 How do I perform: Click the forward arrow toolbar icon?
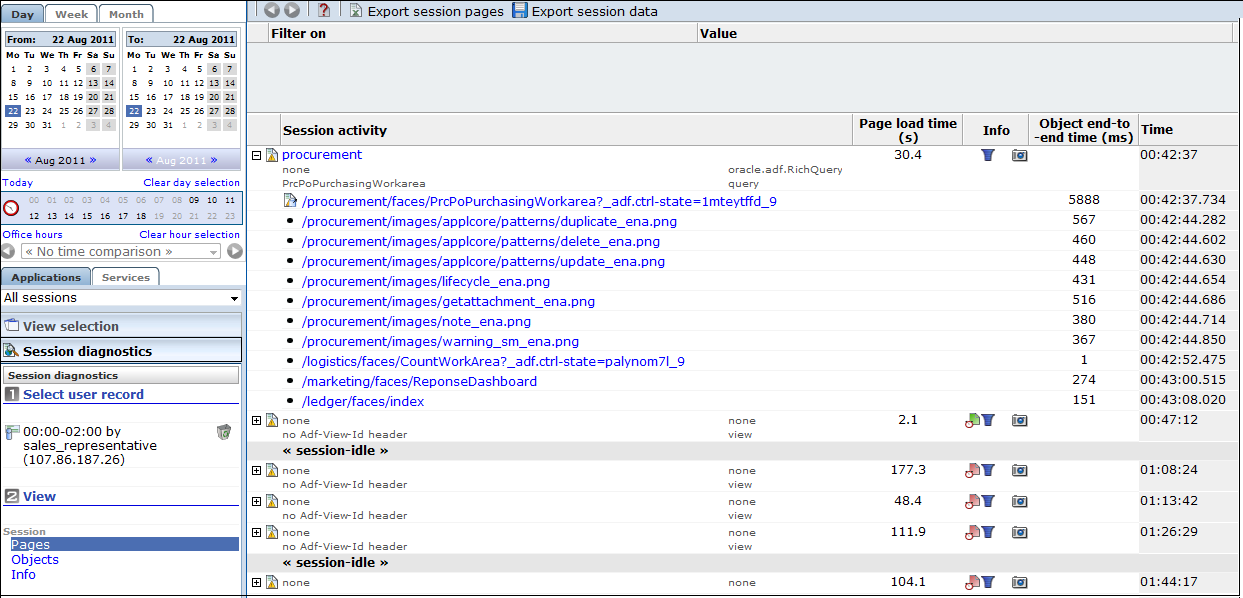pos(292,10)
